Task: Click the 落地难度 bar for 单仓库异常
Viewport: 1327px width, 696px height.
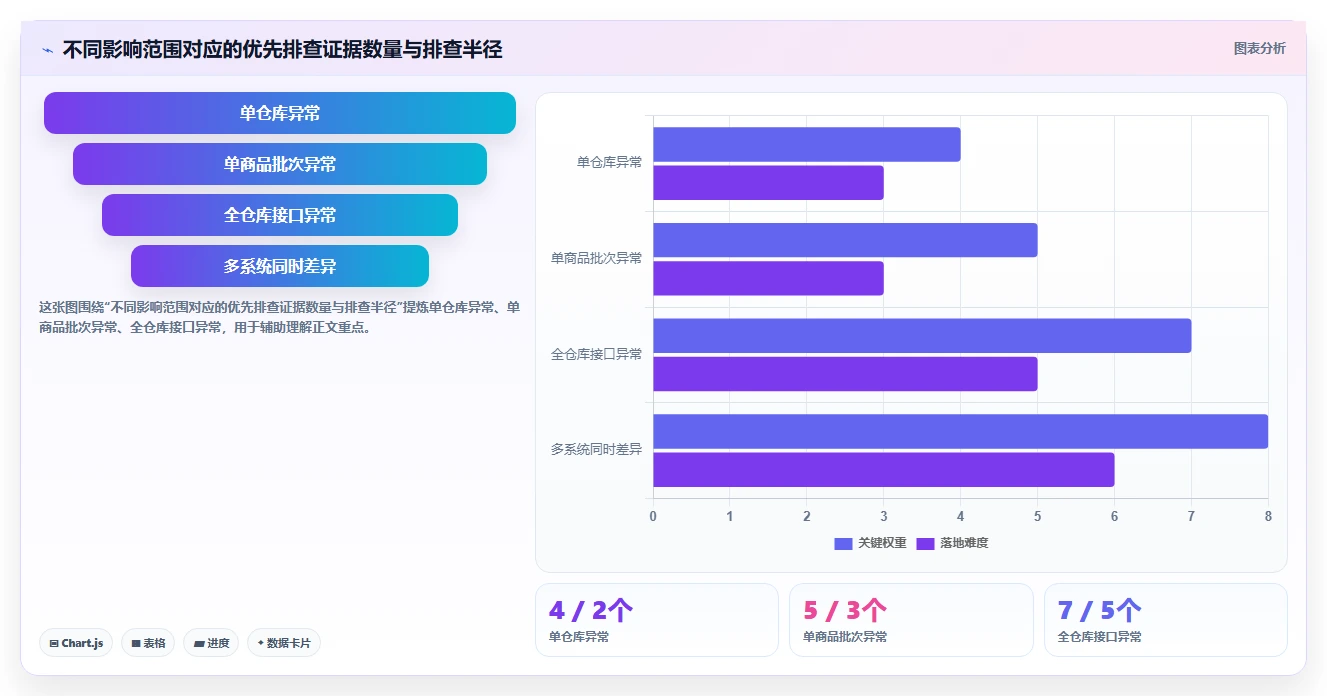Action: (768, 182)
